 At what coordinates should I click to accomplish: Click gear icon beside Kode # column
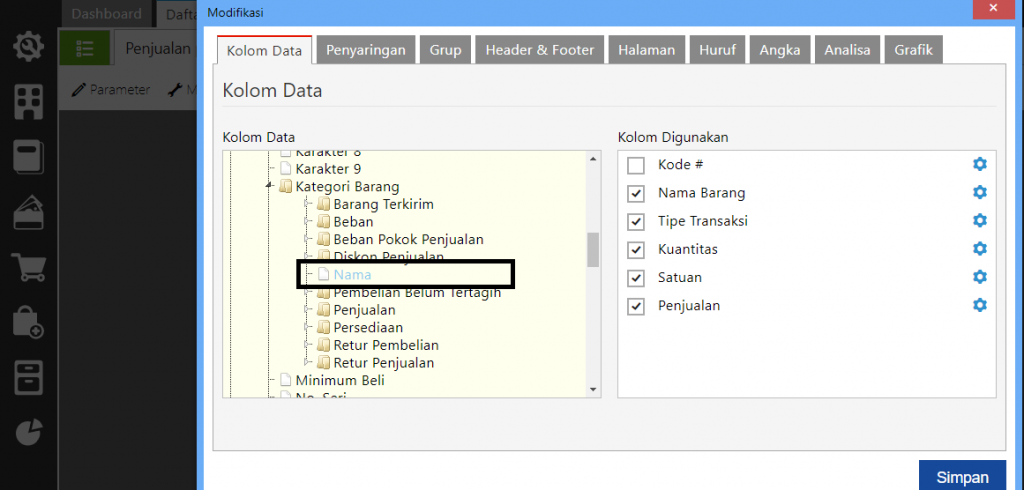[980, 165]
